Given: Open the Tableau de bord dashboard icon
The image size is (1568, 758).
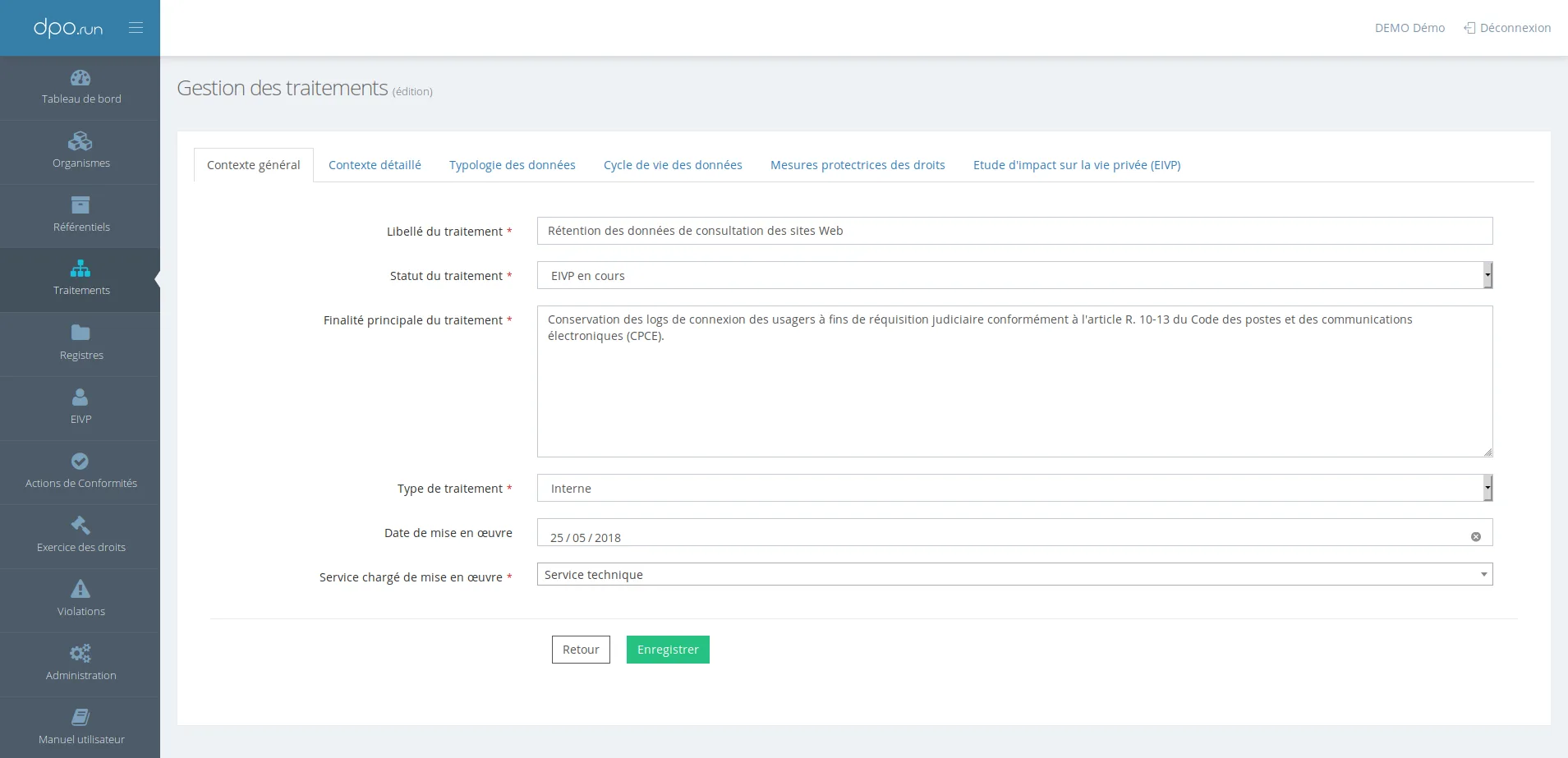Looking at the screenshot, I should [80, 78].
